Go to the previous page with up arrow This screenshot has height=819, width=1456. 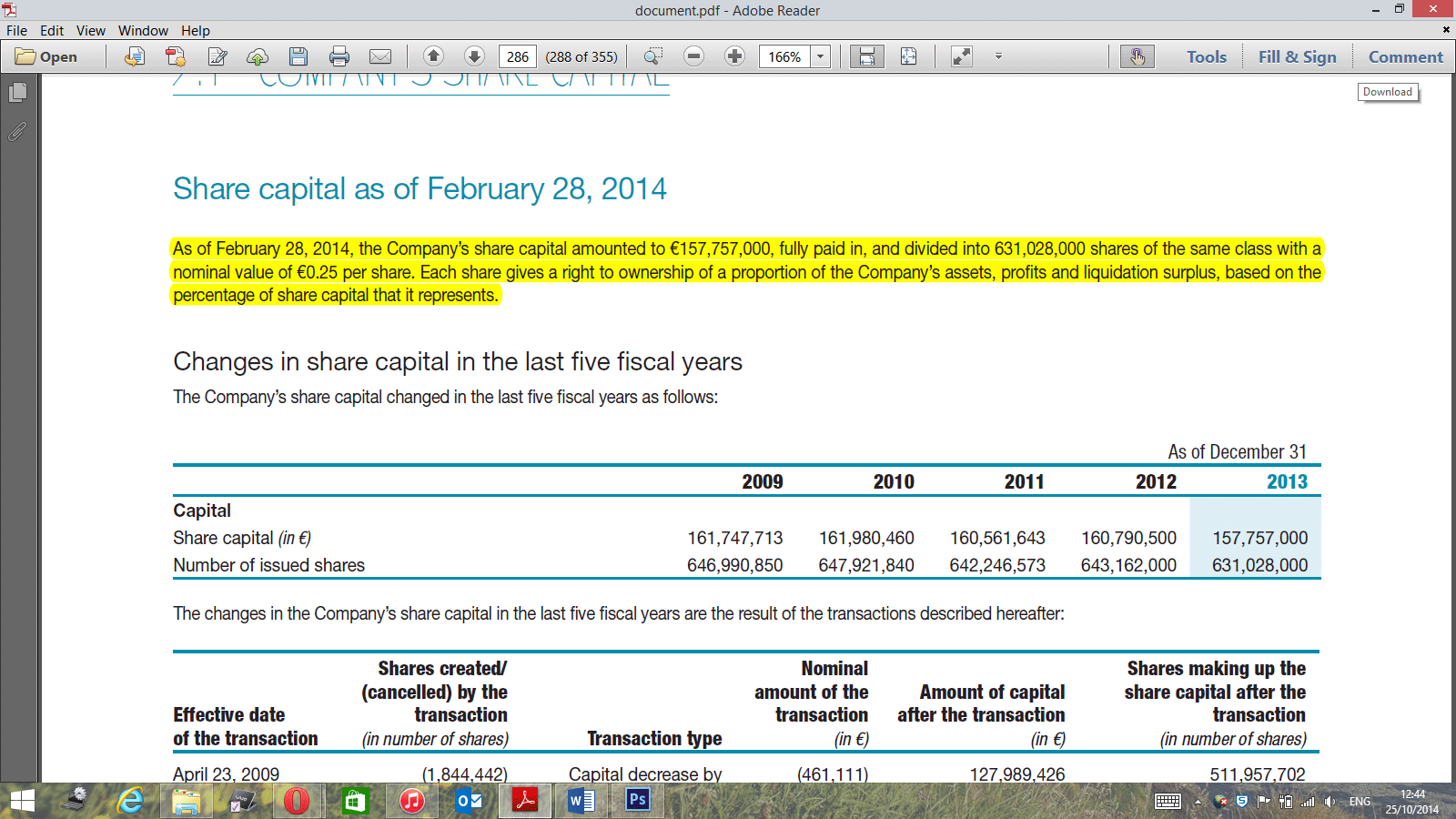[434, 56]
